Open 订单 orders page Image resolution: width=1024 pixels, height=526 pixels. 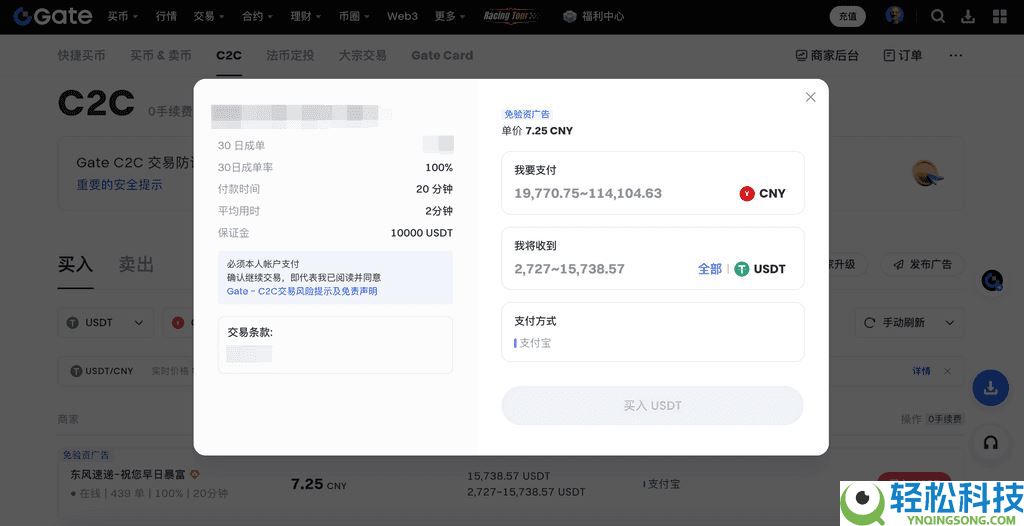[903, 56]
